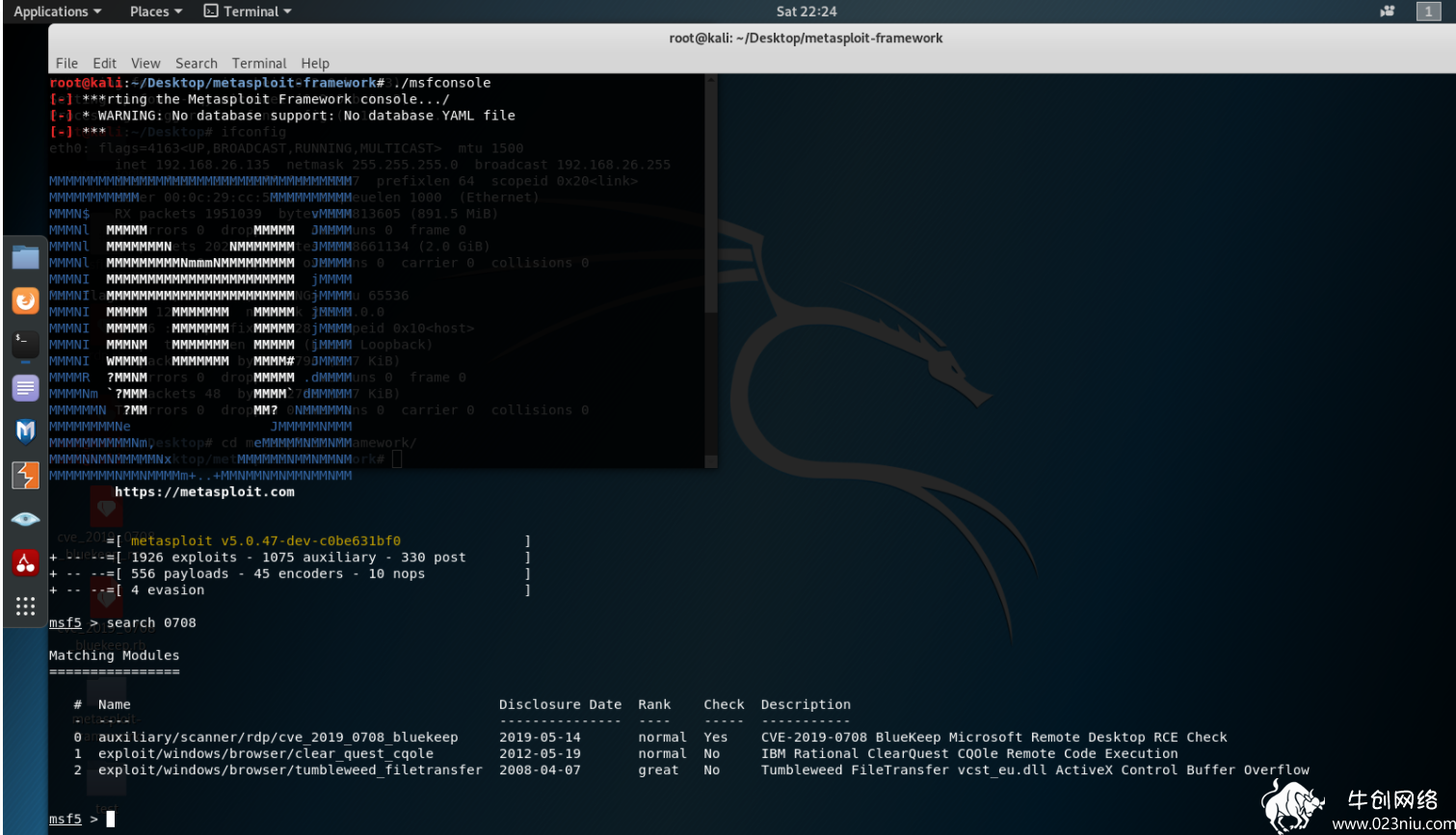The width and height of the screenshot is (1456, 835).
Task: Open the workspace indicator numbered 1
Action: tap(1428, 12)
